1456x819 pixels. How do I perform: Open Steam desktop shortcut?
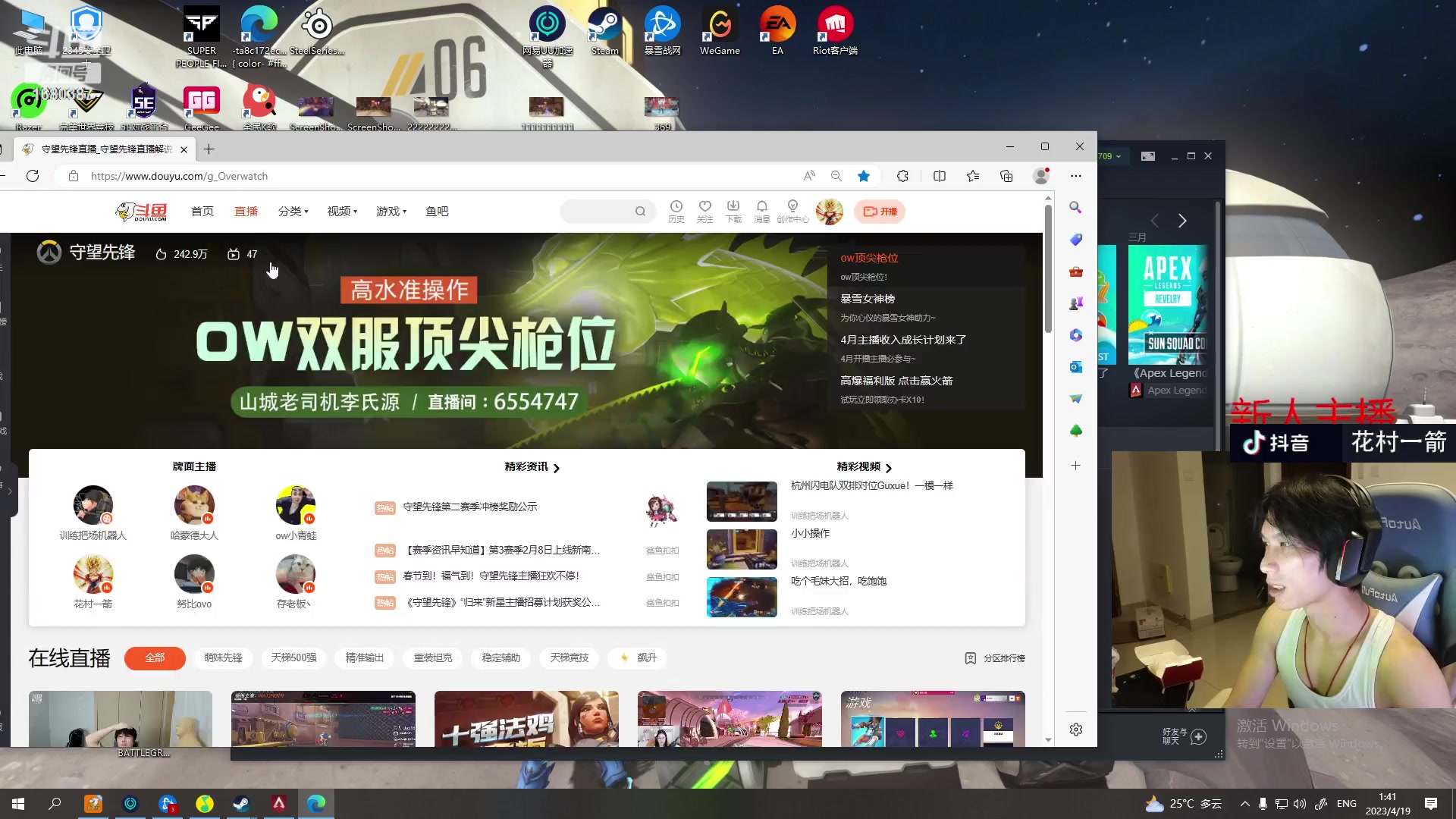tap(604, 31)
